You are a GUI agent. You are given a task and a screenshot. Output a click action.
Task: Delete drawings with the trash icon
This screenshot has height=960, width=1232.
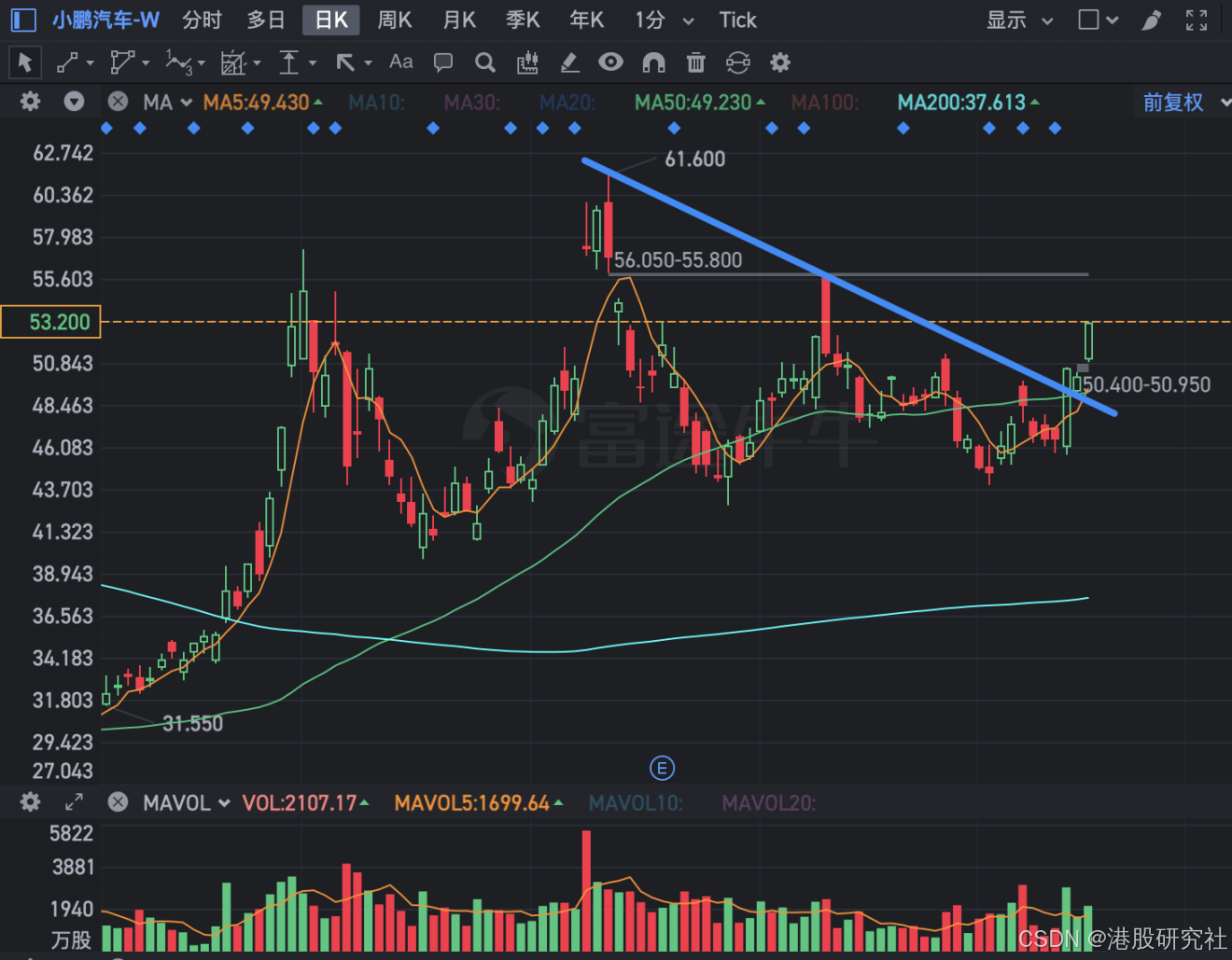pyautogui.click(x=695, y=63)
